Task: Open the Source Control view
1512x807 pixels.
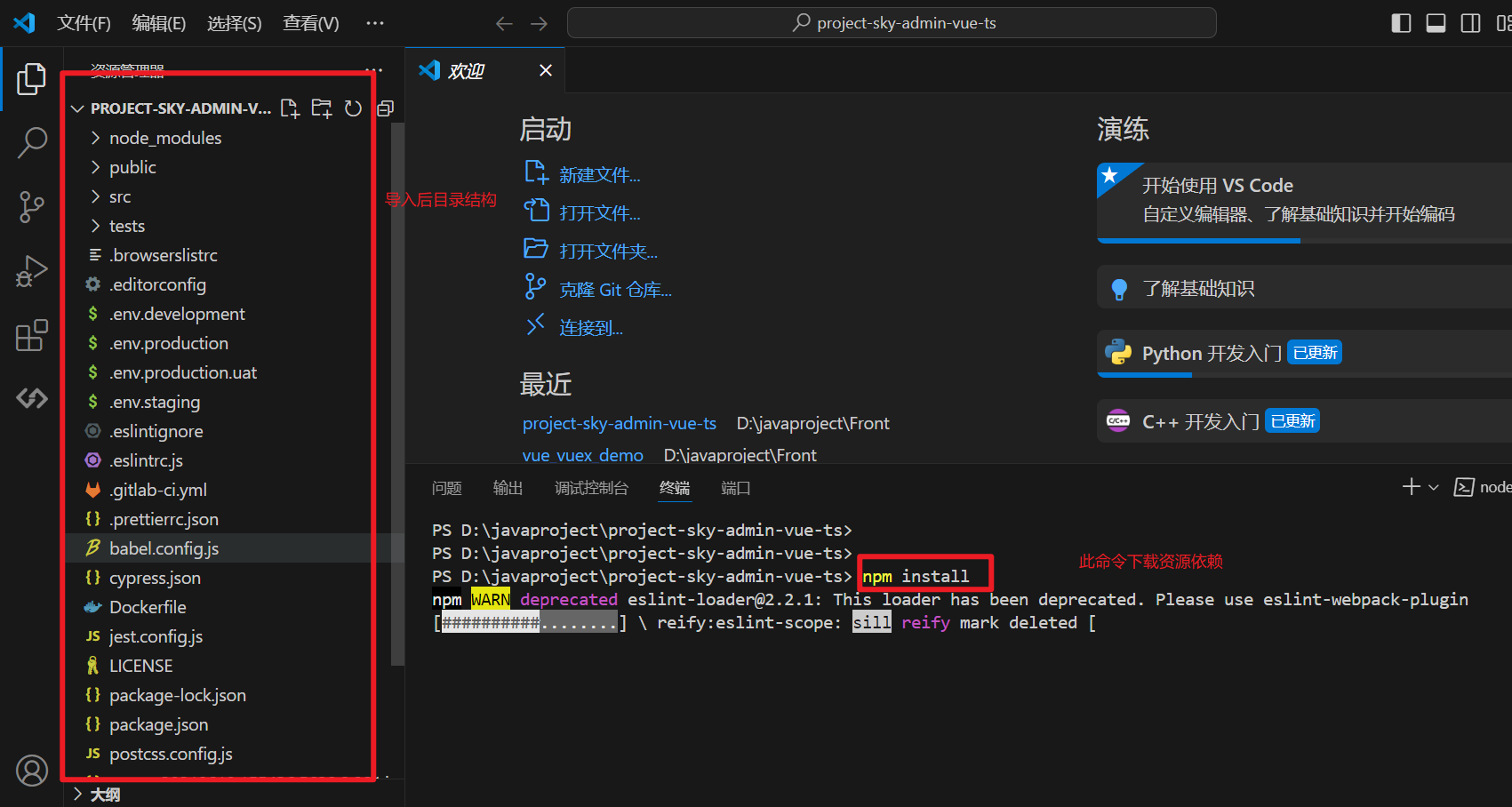Action: click(31, 206)
